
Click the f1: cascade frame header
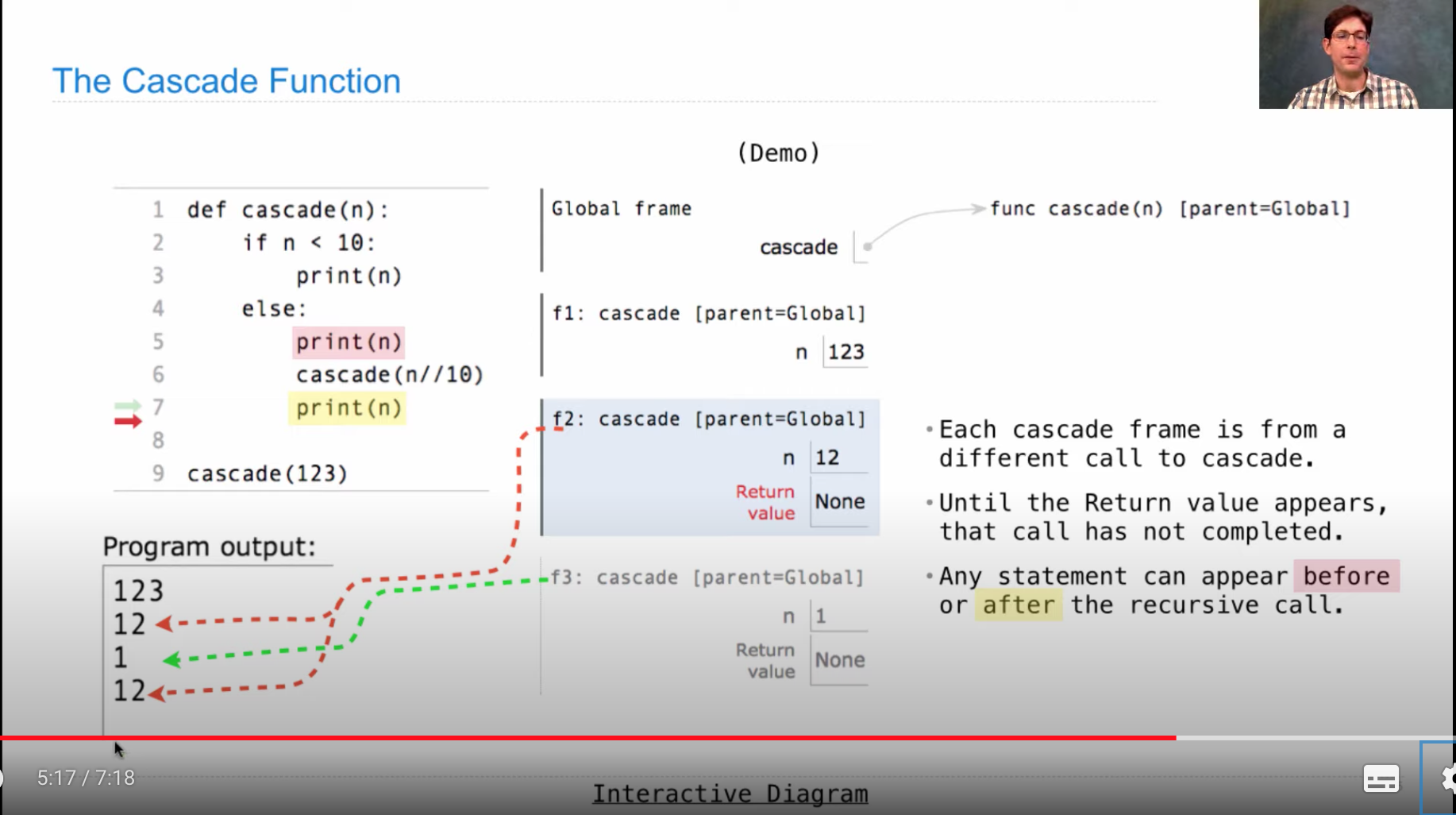pos(709,313)
